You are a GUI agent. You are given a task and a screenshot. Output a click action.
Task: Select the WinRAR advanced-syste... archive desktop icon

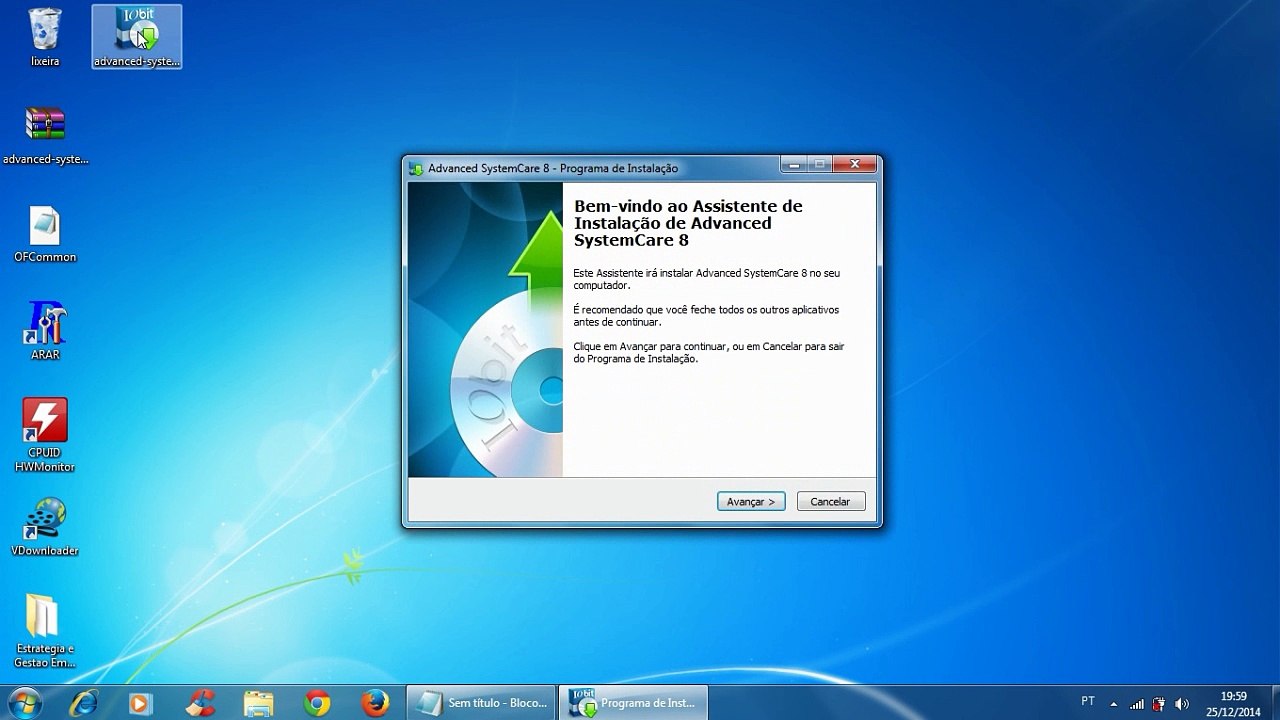pyautogui.click(x=45, y=134)
